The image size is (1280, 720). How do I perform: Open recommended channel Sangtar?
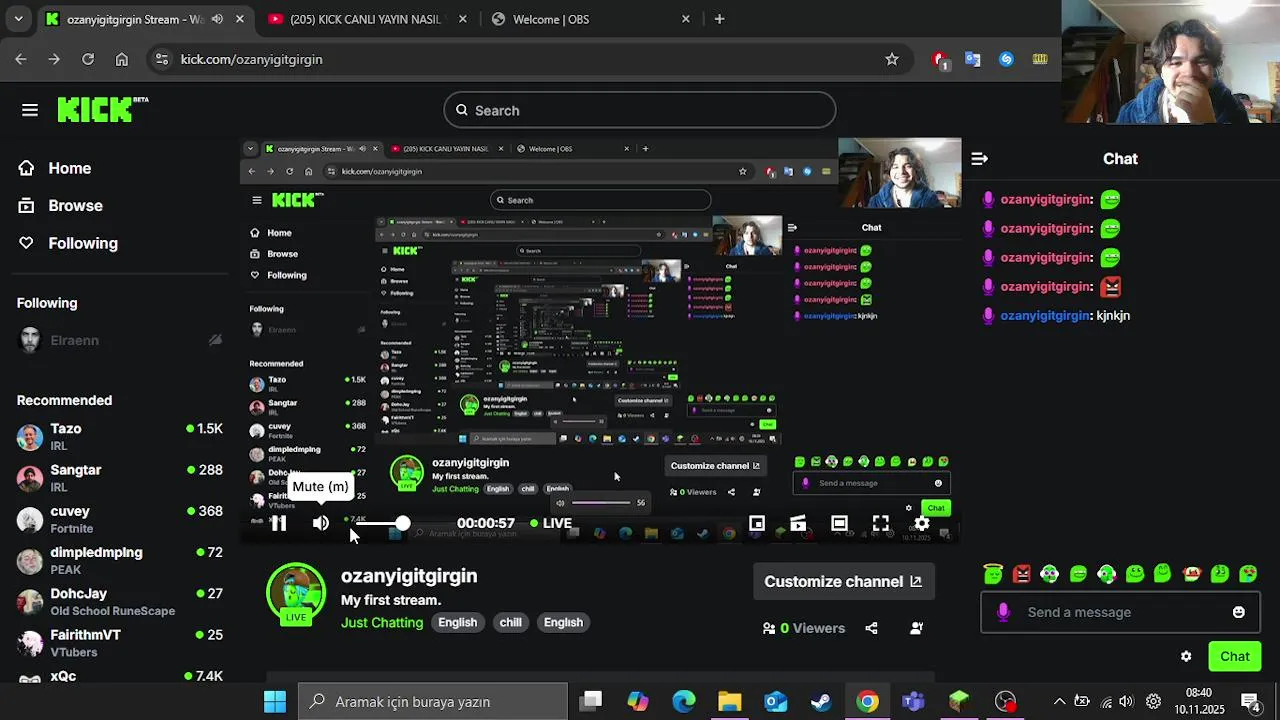(x=120, y=478)
